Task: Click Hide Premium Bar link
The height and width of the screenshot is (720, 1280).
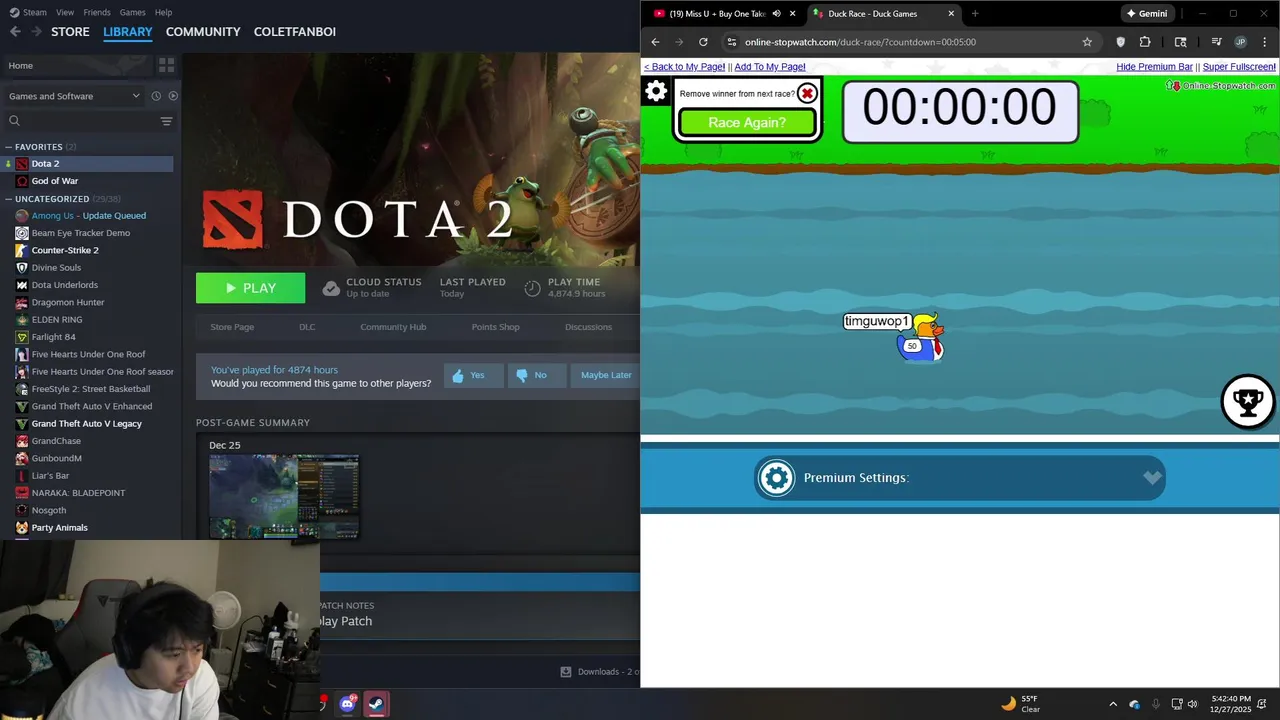Action: [1154, 67]
